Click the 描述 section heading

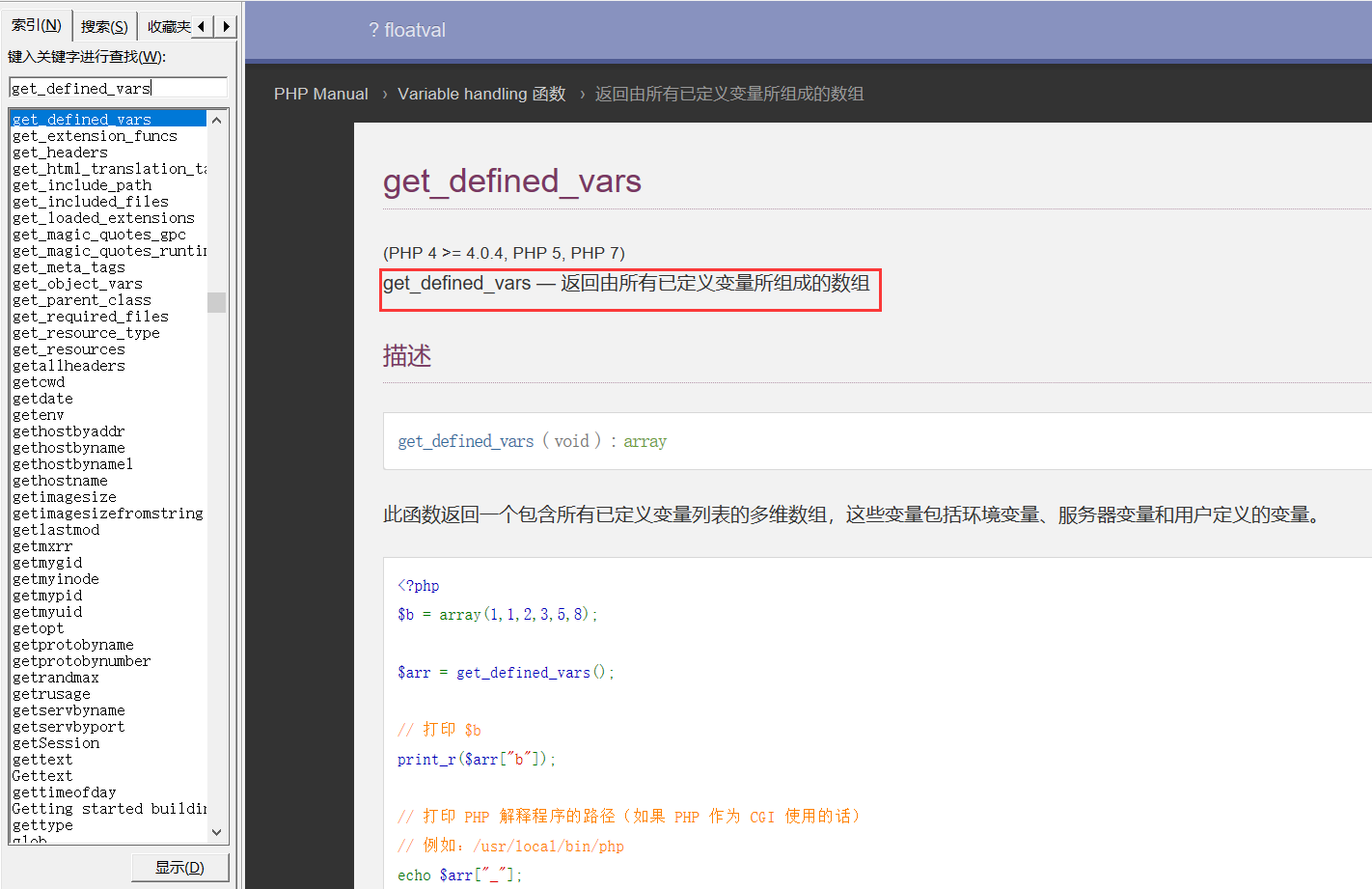(x=407, y=356)
